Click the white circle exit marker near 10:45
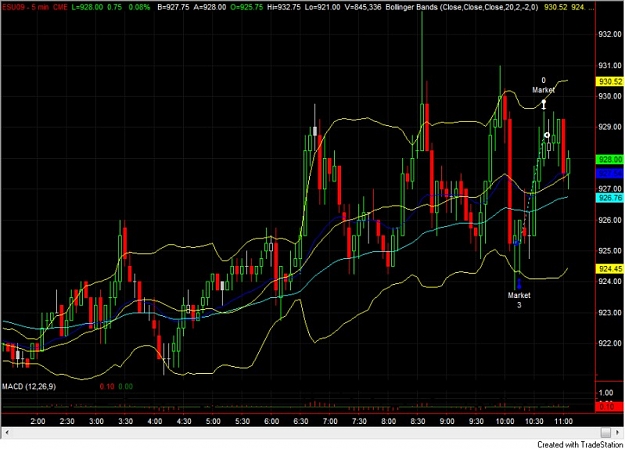The height and width of the screenshot is (449, 625). point(547,135)
